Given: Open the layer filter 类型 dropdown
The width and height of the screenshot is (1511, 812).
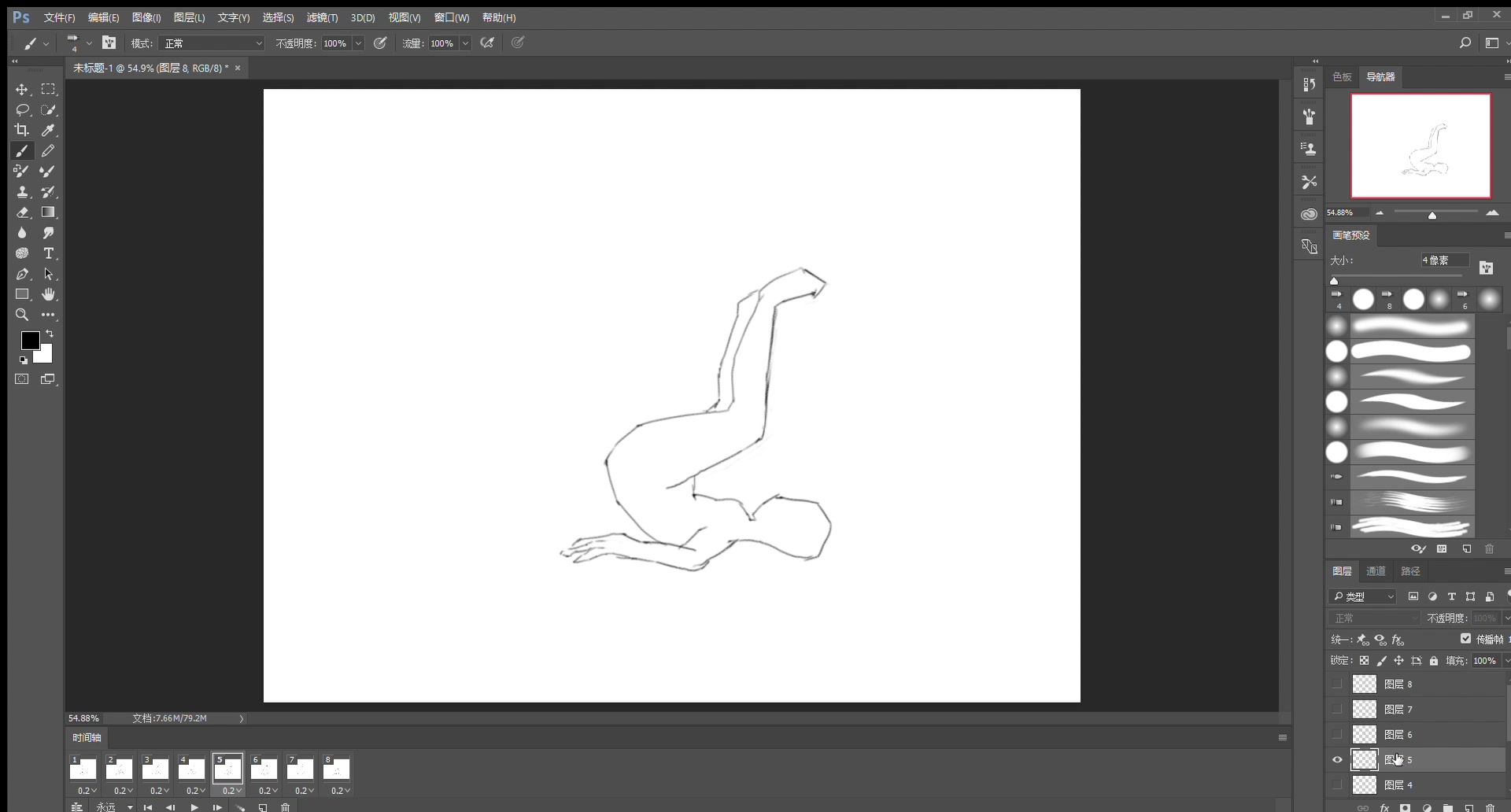Looking at the screenshot, I should (1364, 596).
